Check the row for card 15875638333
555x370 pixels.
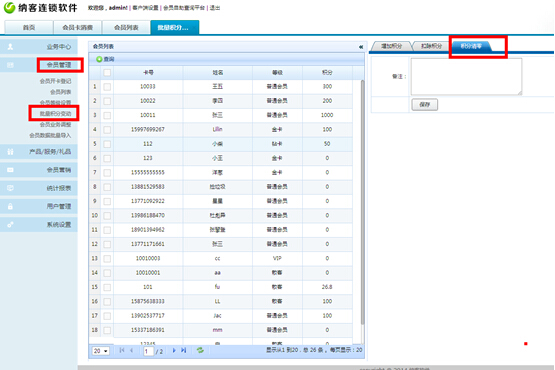(x=107, y=302)
